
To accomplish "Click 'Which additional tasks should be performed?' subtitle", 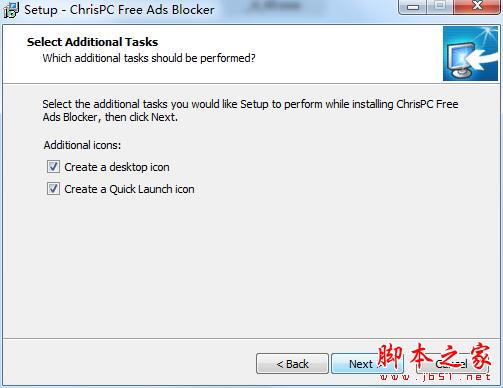I will [x=149, y=58].
